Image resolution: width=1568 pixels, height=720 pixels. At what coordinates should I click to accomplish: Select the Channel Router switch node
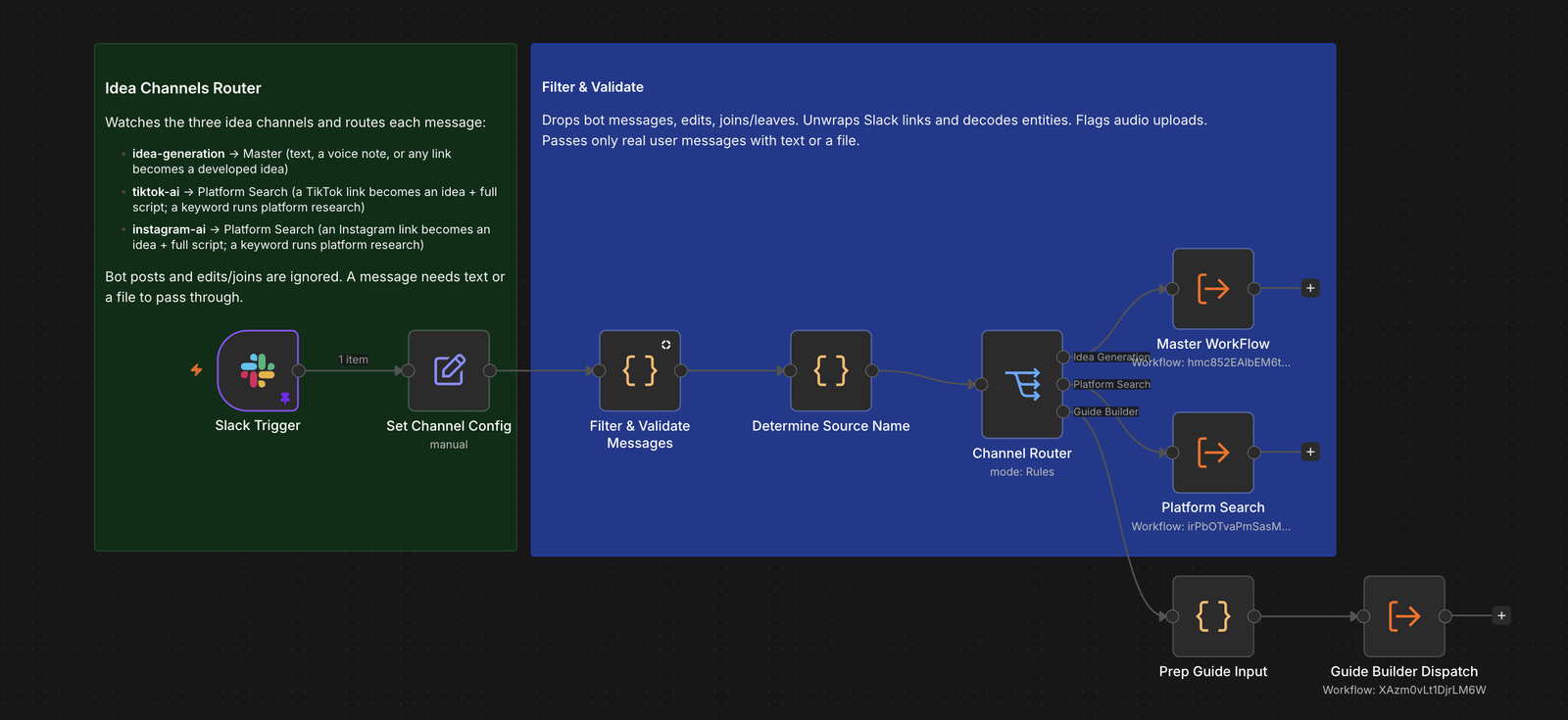(x=1022, y=384)
